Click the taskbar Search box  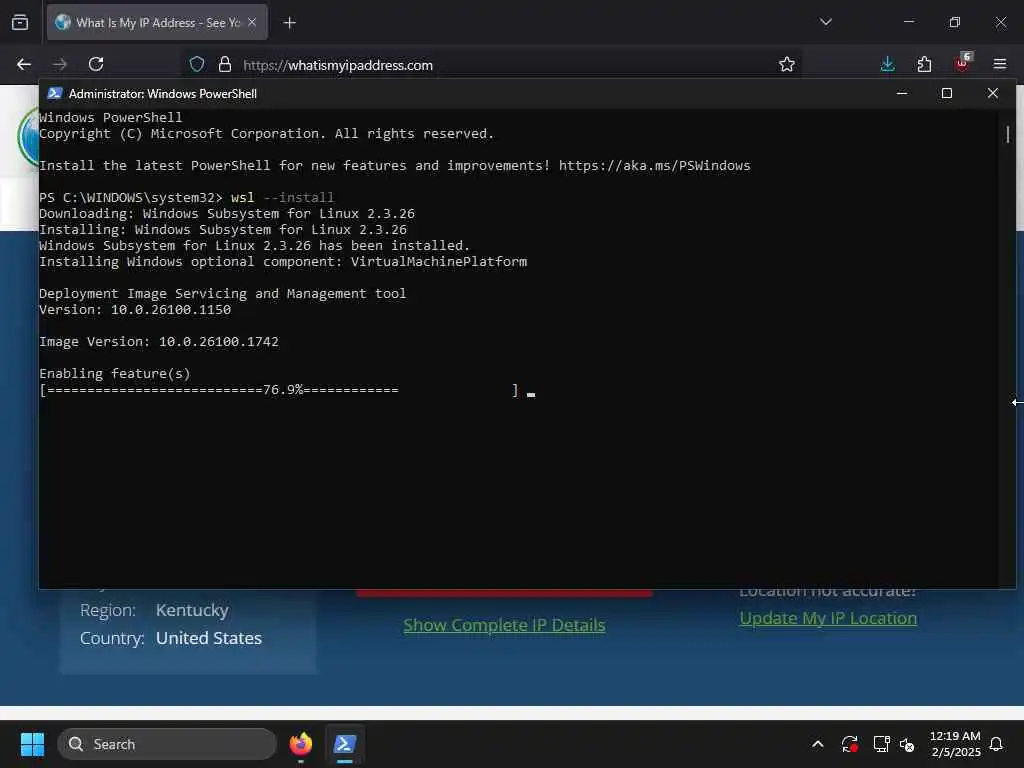click(167, 744)
